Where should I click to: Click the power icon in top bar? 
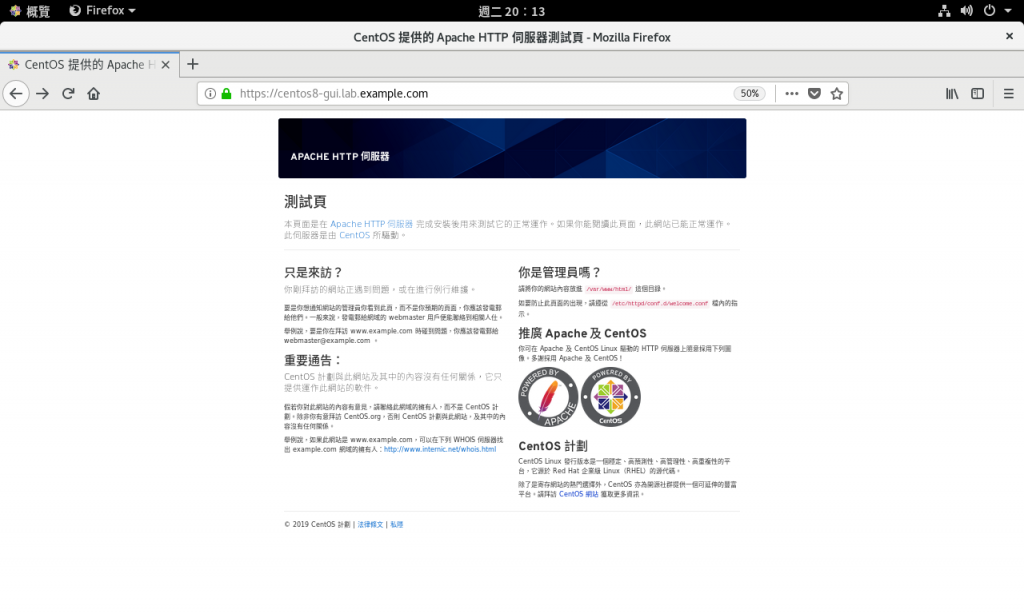(989, 10)
